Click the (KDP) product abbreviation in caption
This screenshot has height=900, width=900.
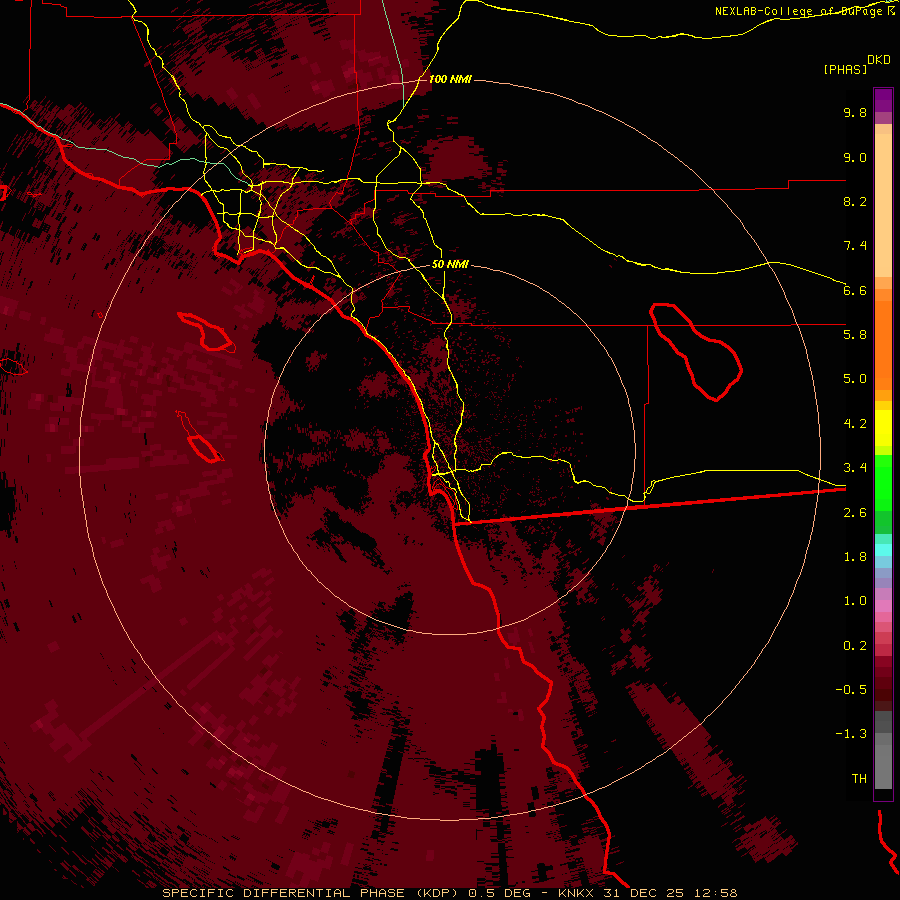[437, 893]
